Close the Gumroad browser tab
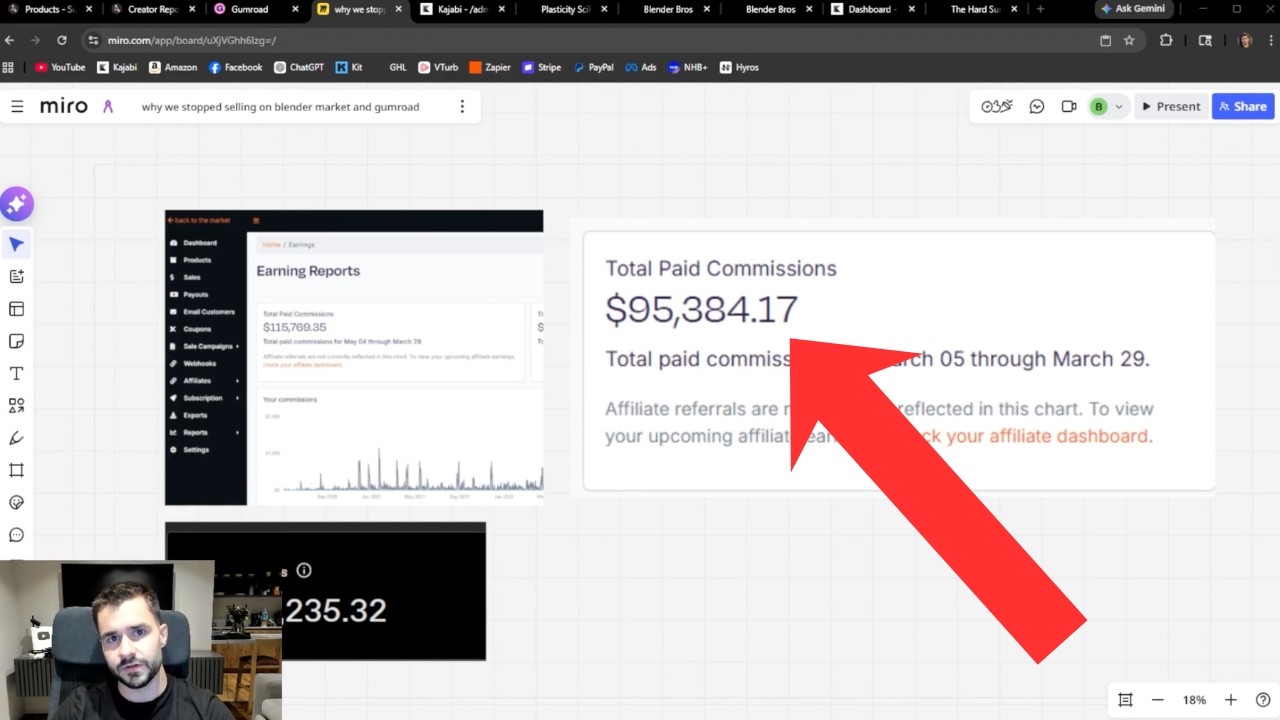Image resolution: width=1280 pixels, height=720 pixels. click(295, 9)
